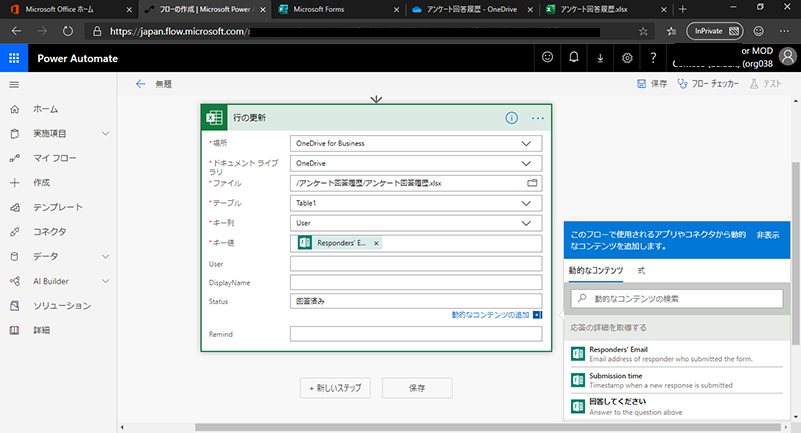The image size is (801, 433).
Task: Open the file picker folder icon
Action: (x=532, y=183)
